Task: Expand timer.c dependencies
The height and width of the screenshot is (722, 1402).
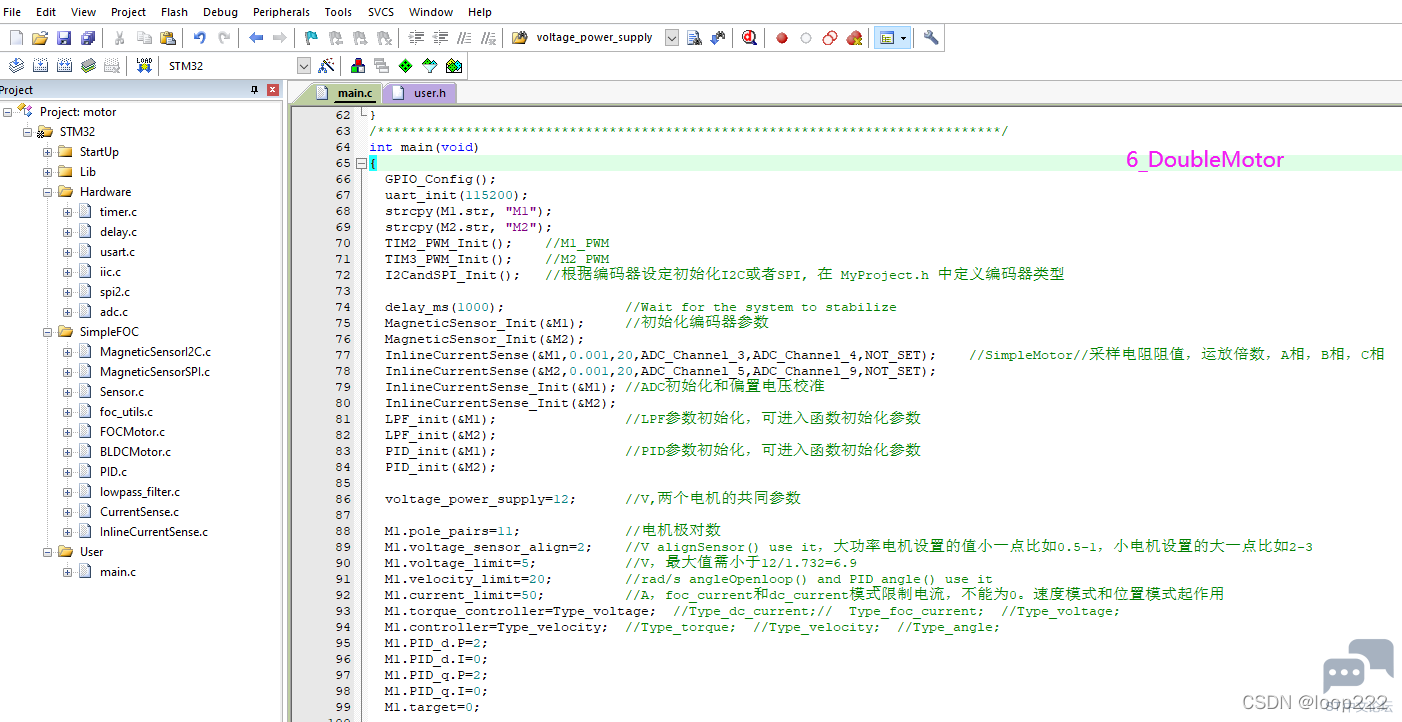Action: click(x=68, y=212)
